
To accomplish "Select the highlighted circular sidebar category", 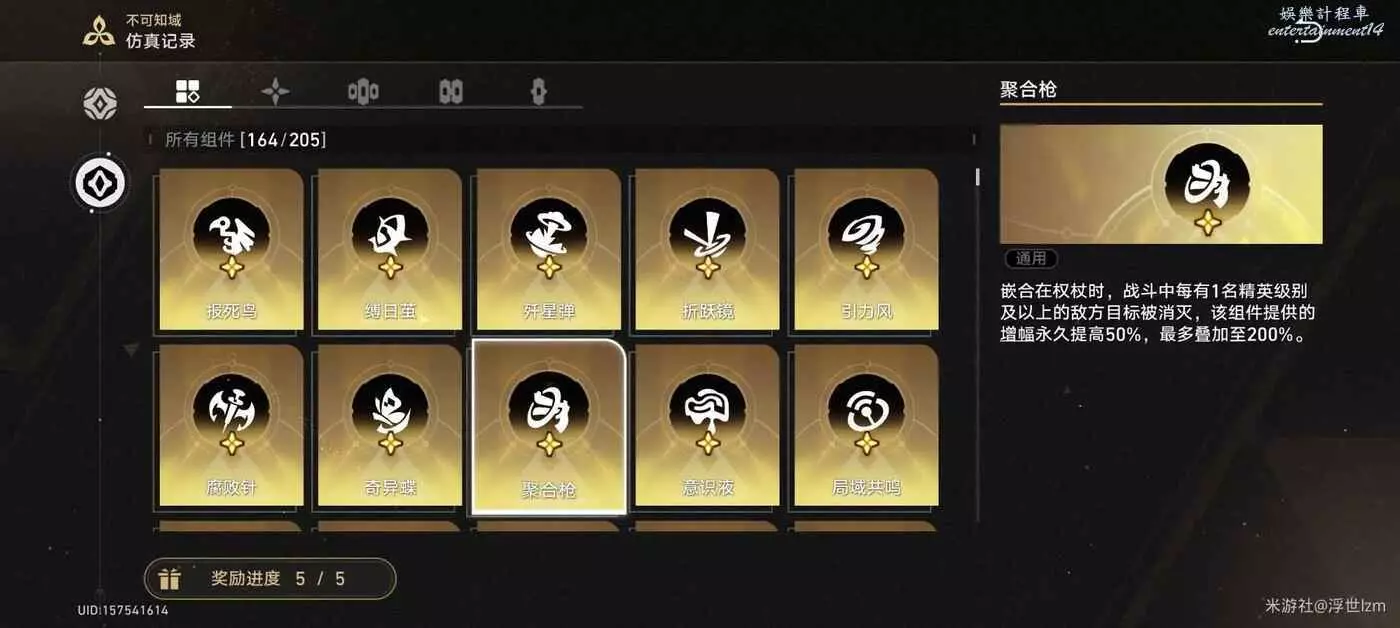I will pyautogui.click(x=100, y=184).
